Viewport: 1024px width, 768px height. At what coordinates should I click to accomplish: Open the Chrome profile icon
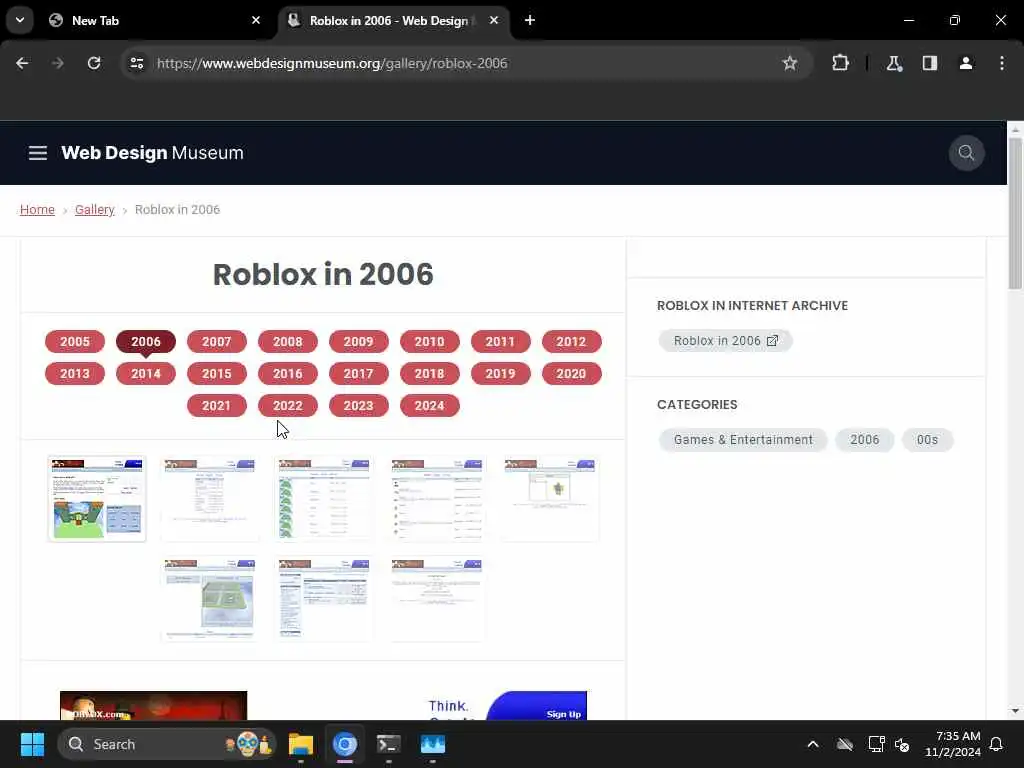pos(965,63)
